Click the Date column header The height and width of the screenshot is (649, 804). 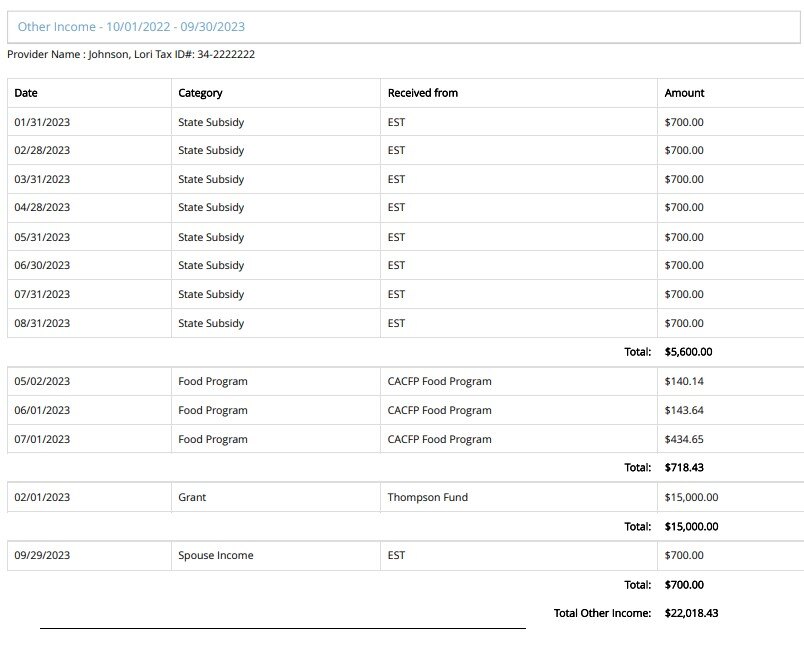tap(26, 93)
